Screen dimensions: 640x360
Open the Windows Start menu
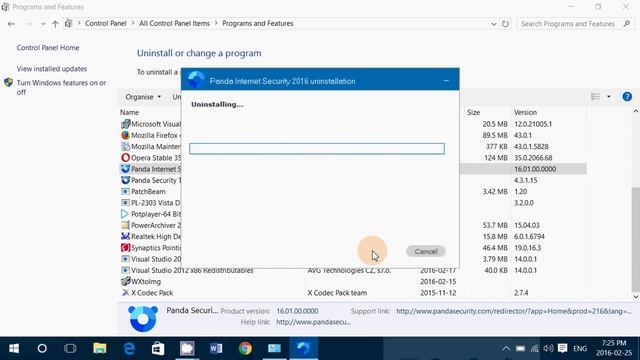[x=14, y=348]
